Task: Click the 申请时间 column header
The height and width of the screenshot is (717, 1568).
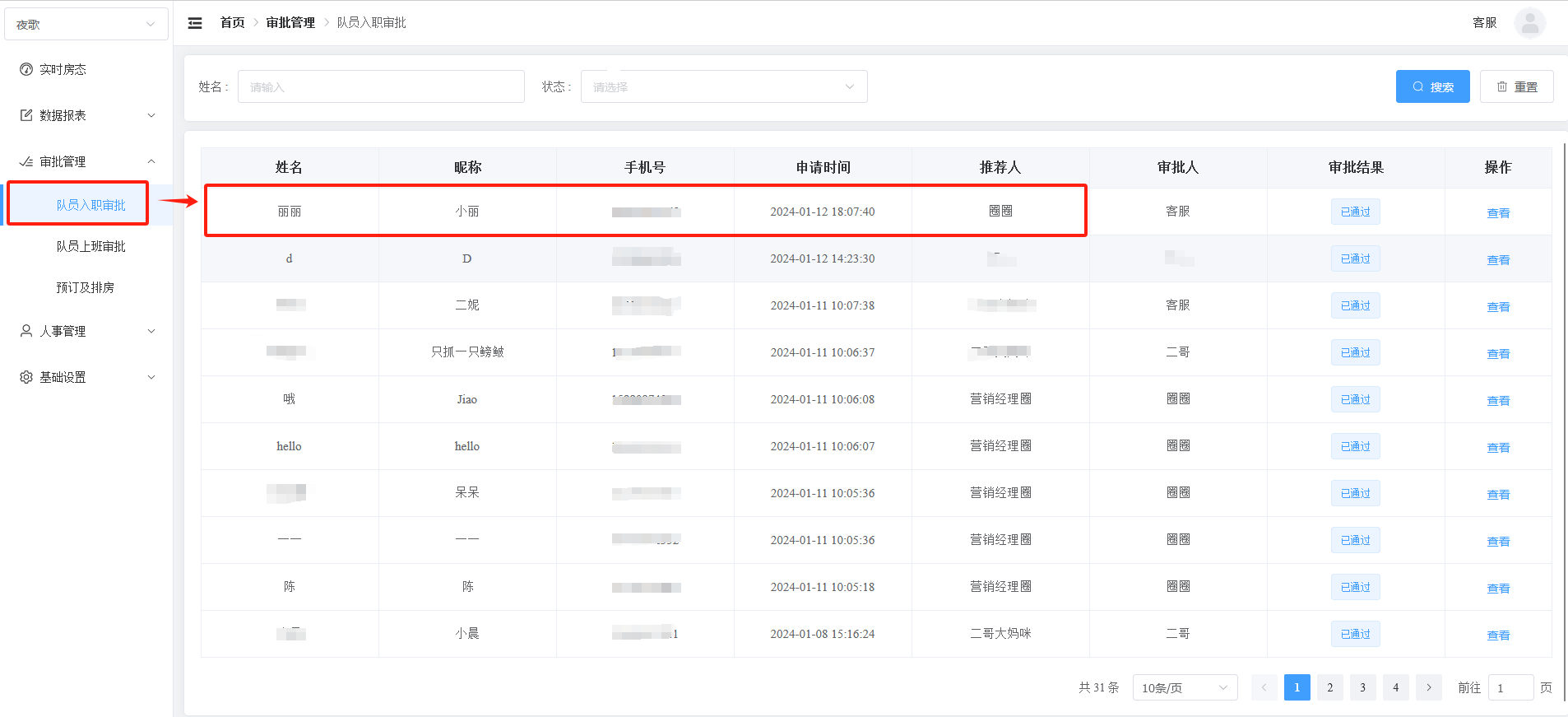Action: point(823,167)
